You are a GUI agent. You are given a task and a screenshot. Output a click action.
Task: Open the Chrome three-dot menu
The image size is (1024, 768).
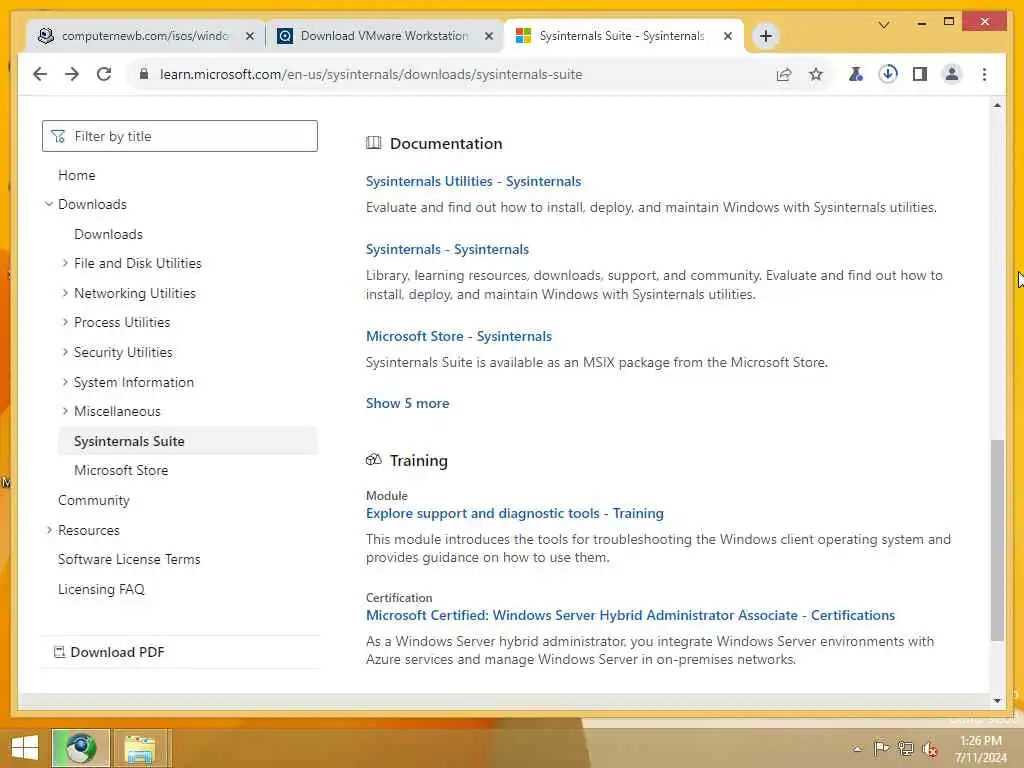point(984,74)
